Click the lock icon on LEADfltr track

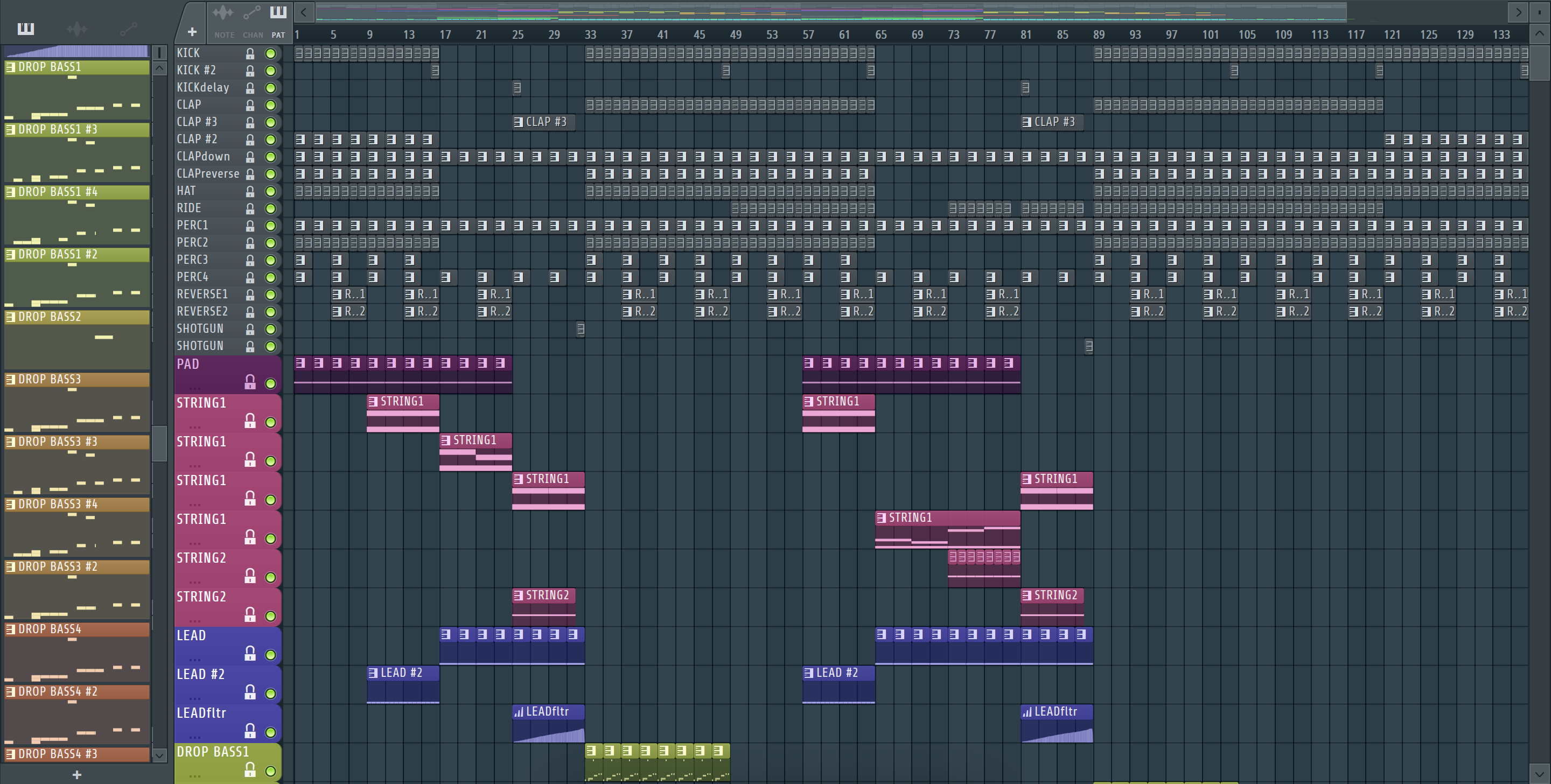(x=250, y=730)
